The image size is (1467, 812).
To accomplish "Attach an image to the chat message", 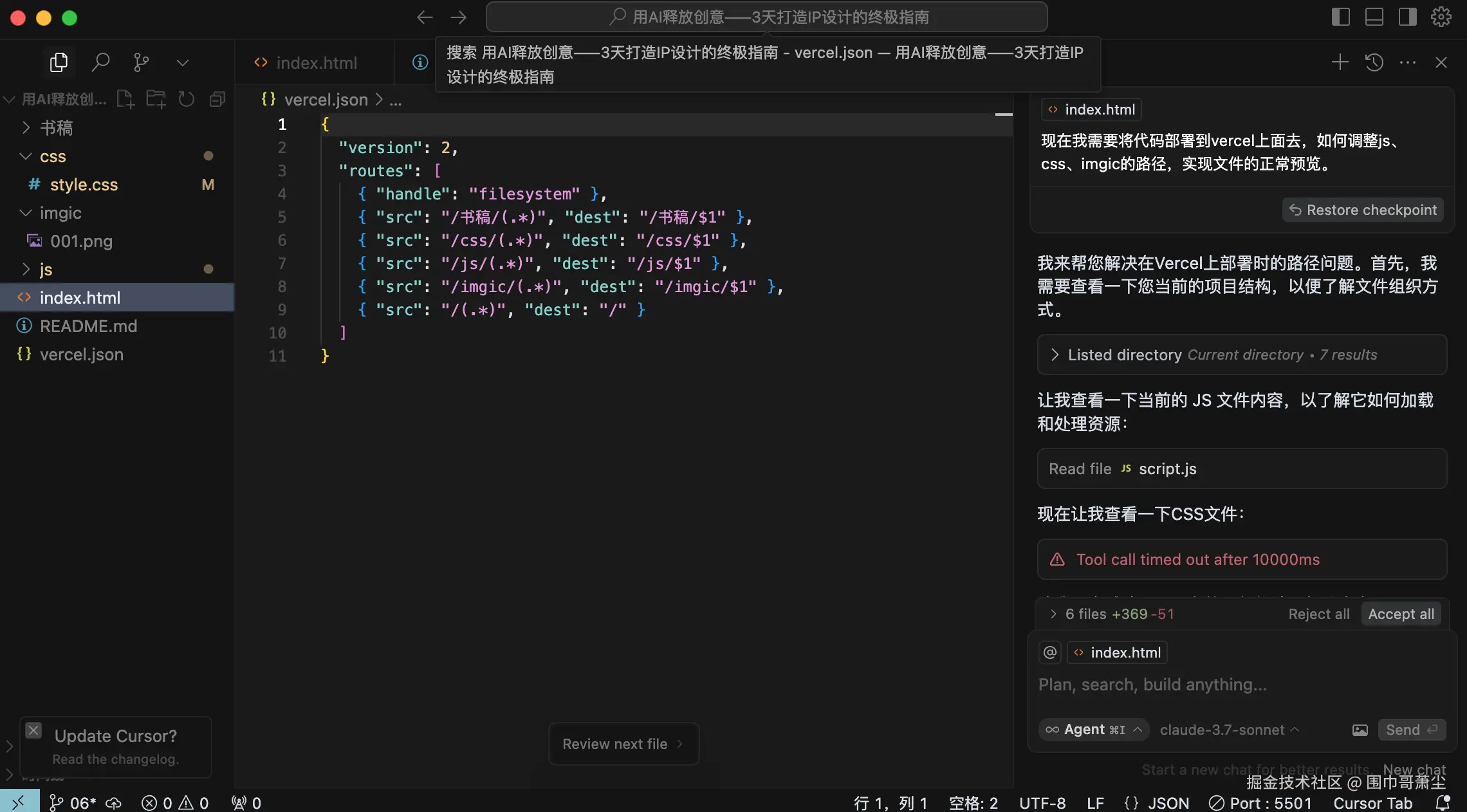I will point(1360,730).
